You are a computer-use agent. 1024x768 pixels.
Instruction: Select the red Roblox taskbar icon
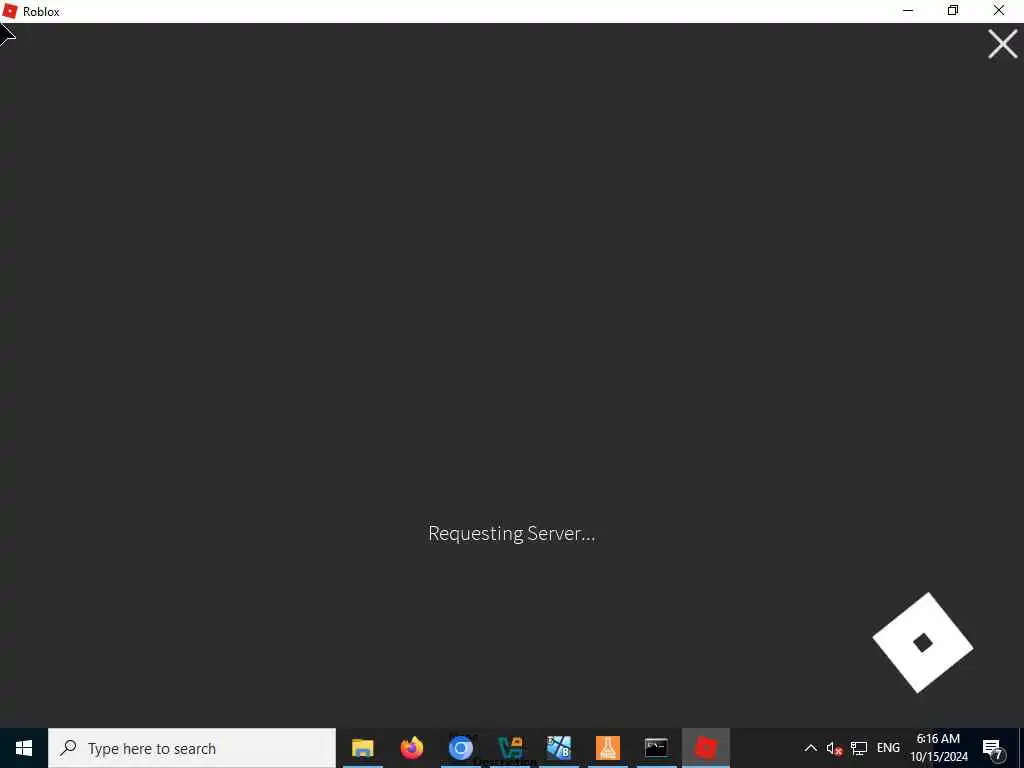pyautogui.click(x=705, y=748)
